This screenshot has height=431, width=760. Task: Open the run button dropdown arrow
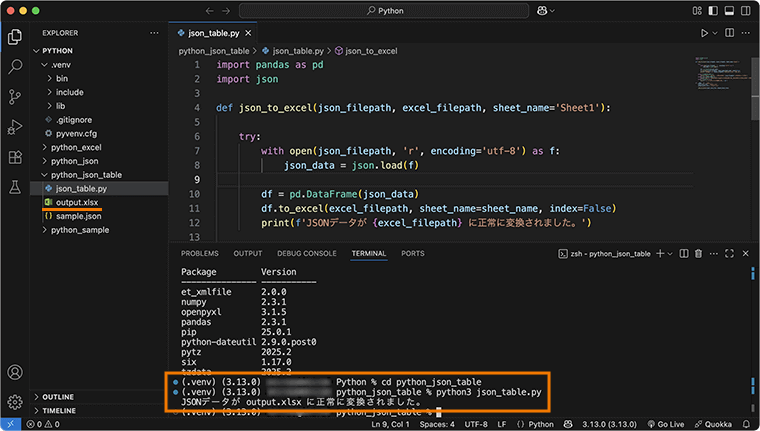(x=714, y=33)
